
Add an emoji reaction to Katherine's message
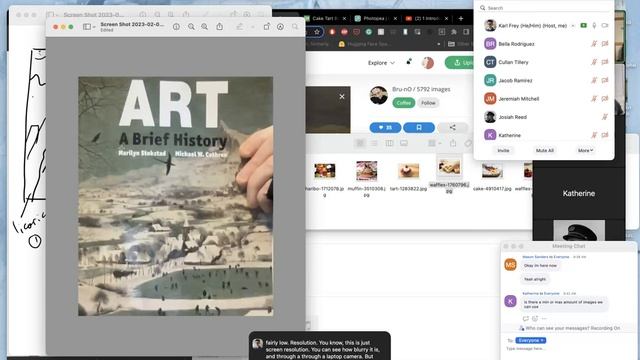[535, 318]
